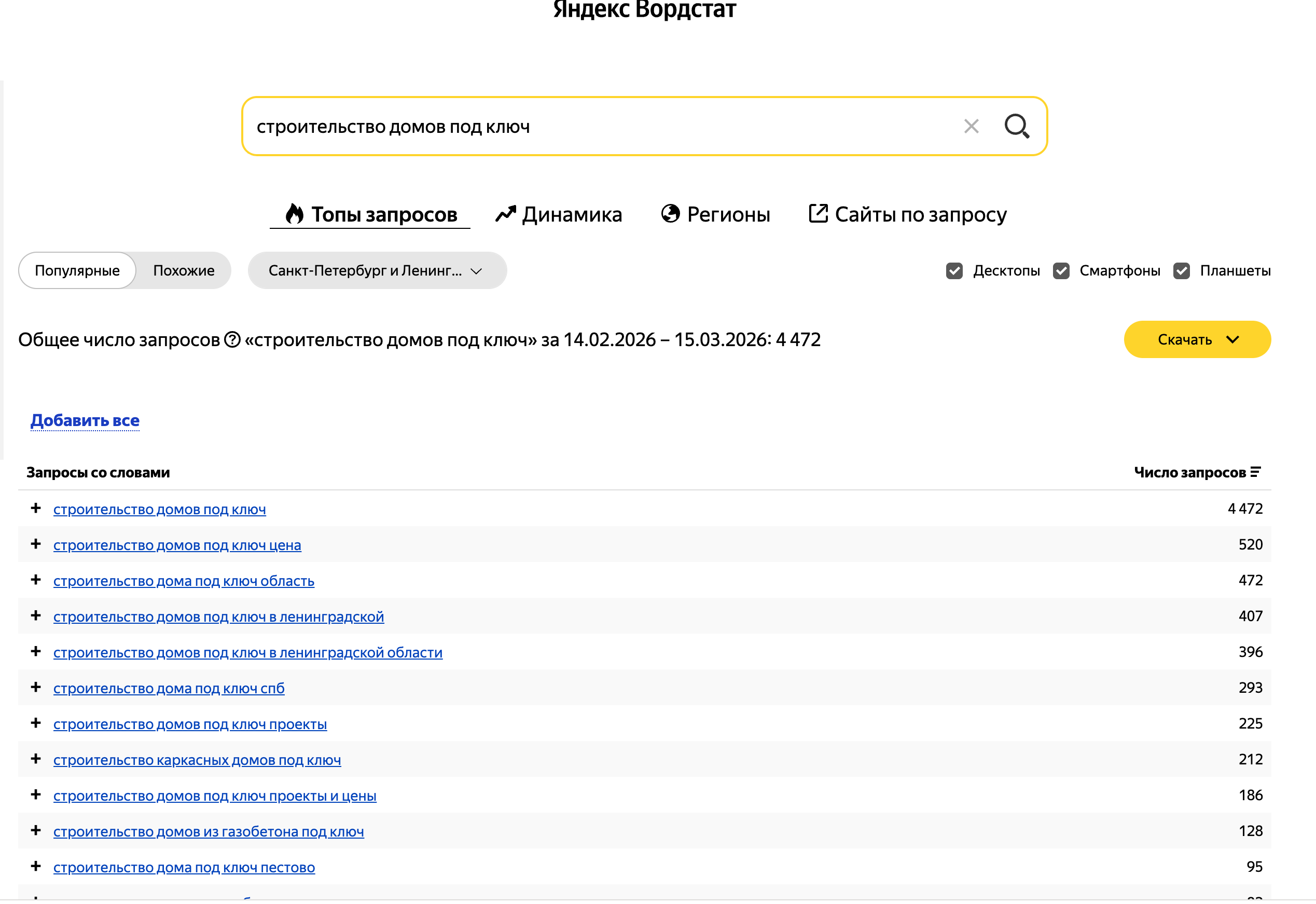The height and width of the screenshot is (904, 1316).
Task: Clear the search field with X icon
Action: pos(971,126)
